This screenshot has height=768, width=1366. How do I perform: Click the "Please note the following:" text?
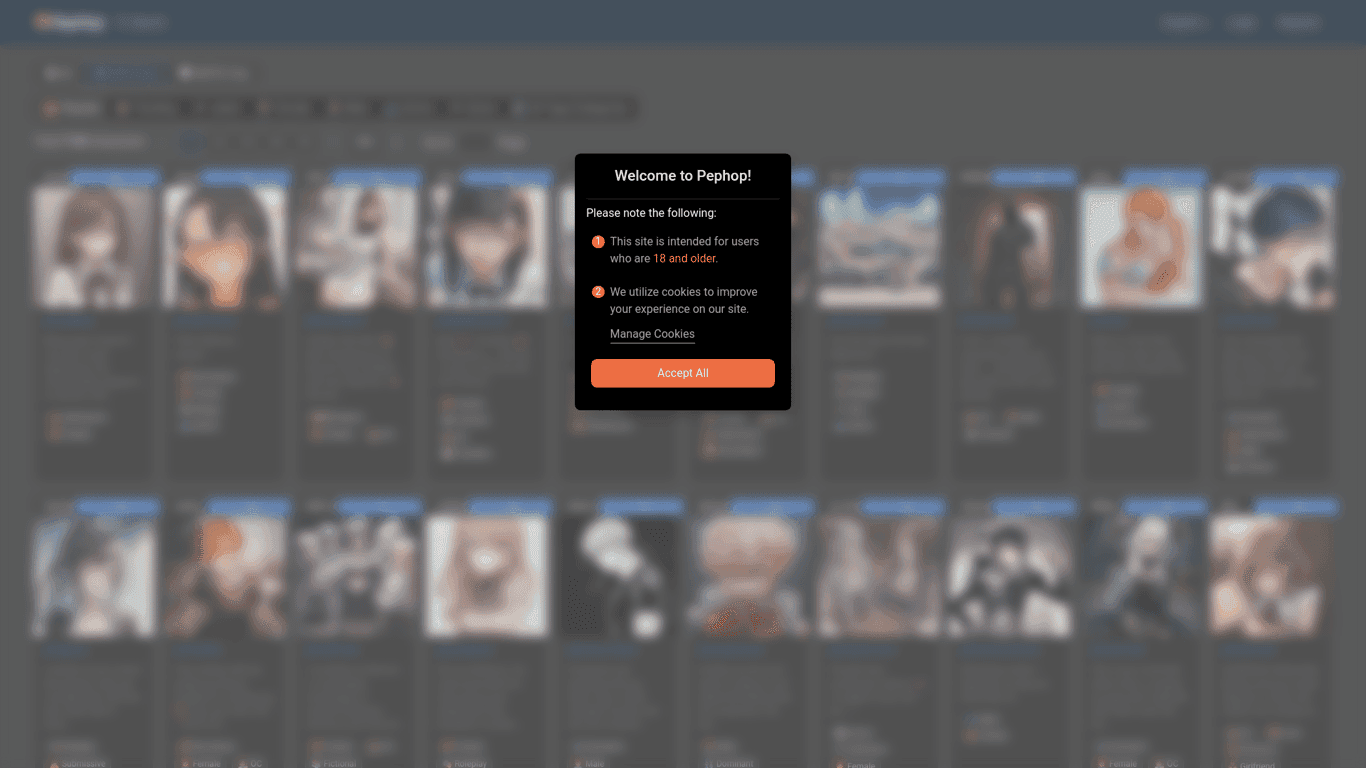651,213
